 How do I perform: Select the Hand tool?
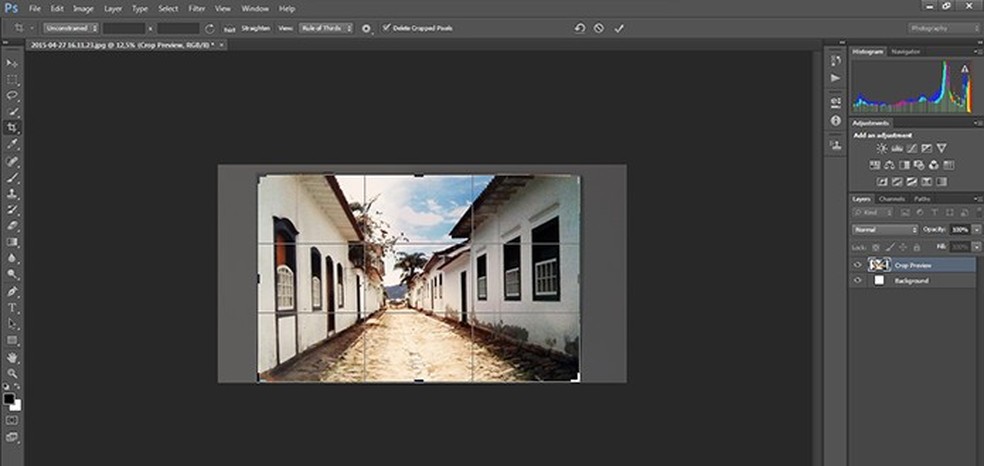[12, 357]
